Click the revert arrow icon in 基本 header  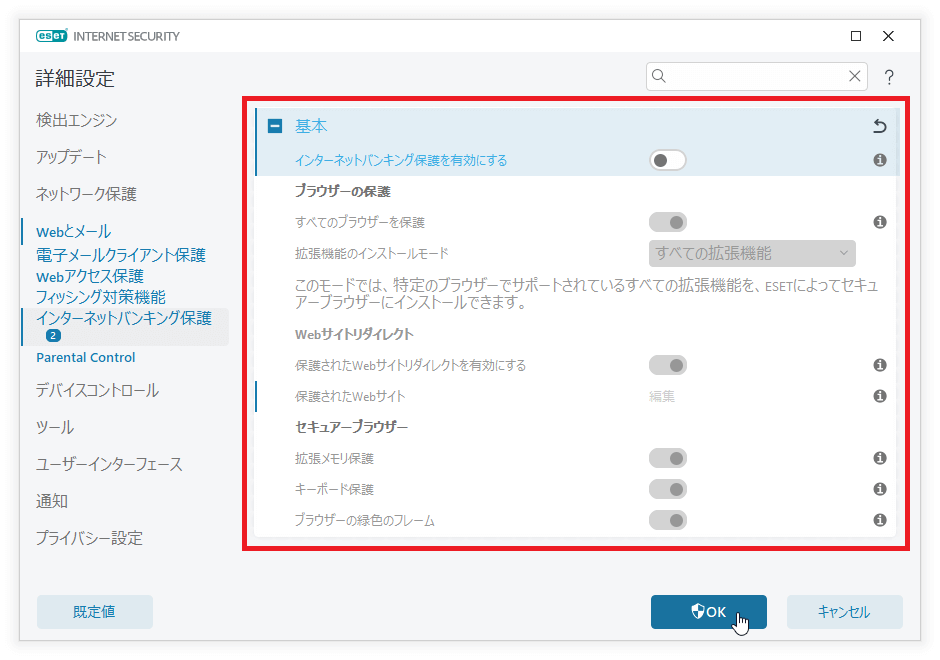point(880,127)
